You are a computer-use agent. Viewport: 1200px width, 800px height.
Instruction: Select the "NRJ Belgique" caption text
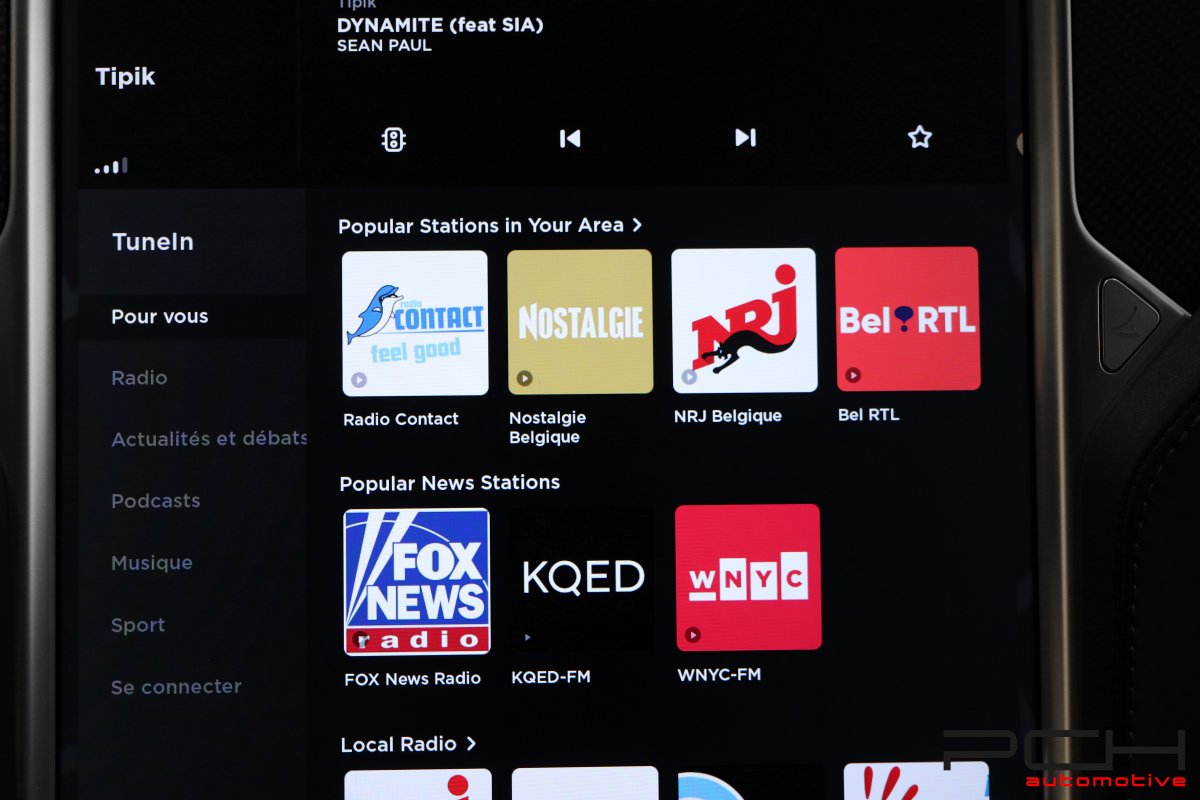coord(728,416)
